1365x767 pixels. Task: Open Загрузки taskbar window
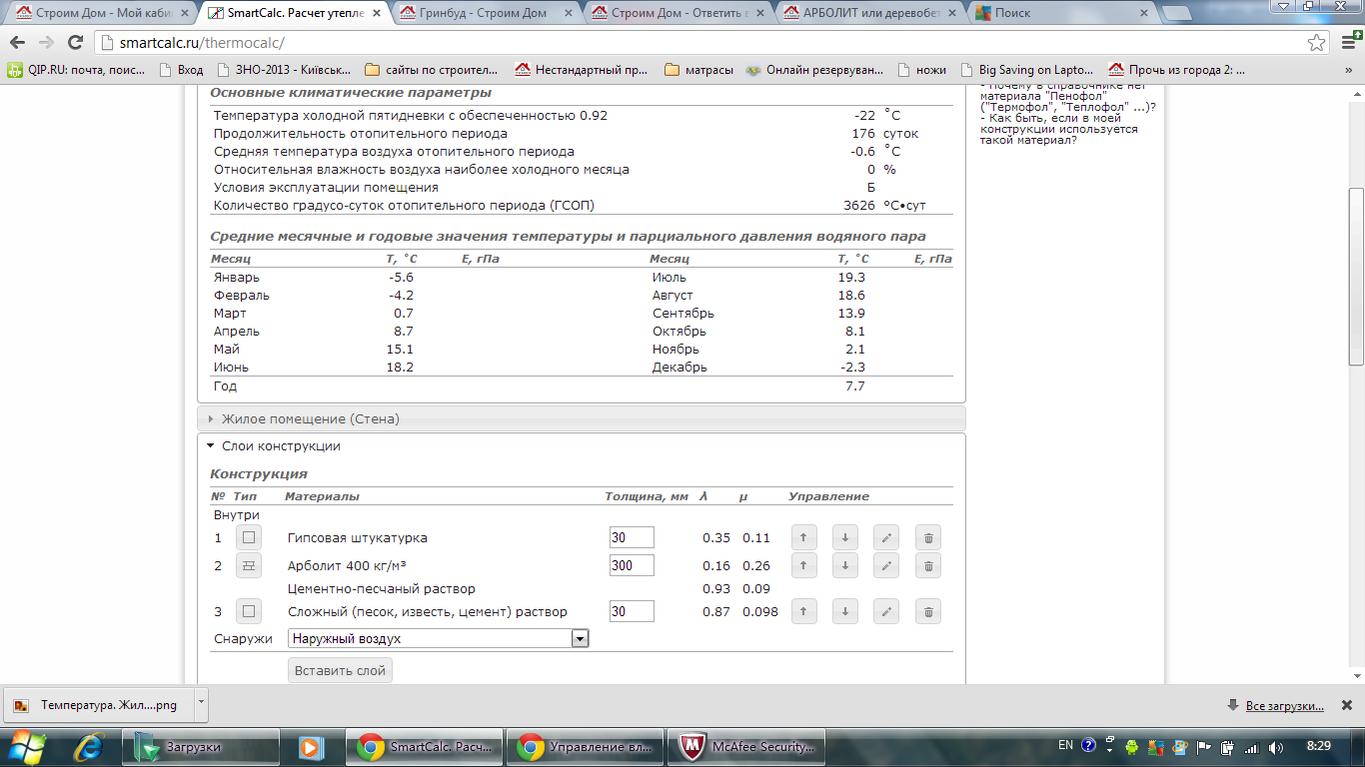pyautogui.click(x=200, y=747)
